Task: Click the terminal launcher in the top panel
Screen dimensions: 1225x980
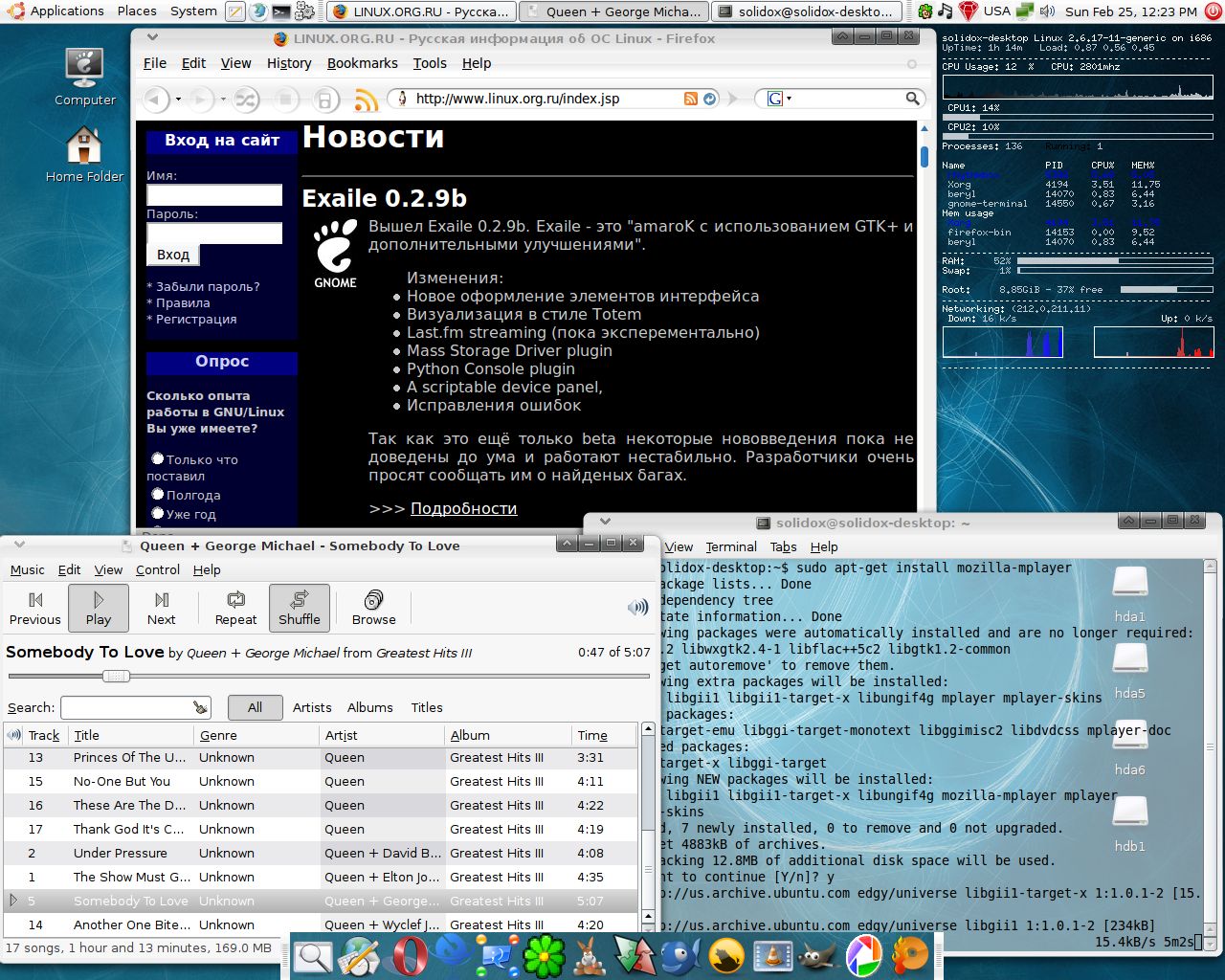Action: (281, 11)
